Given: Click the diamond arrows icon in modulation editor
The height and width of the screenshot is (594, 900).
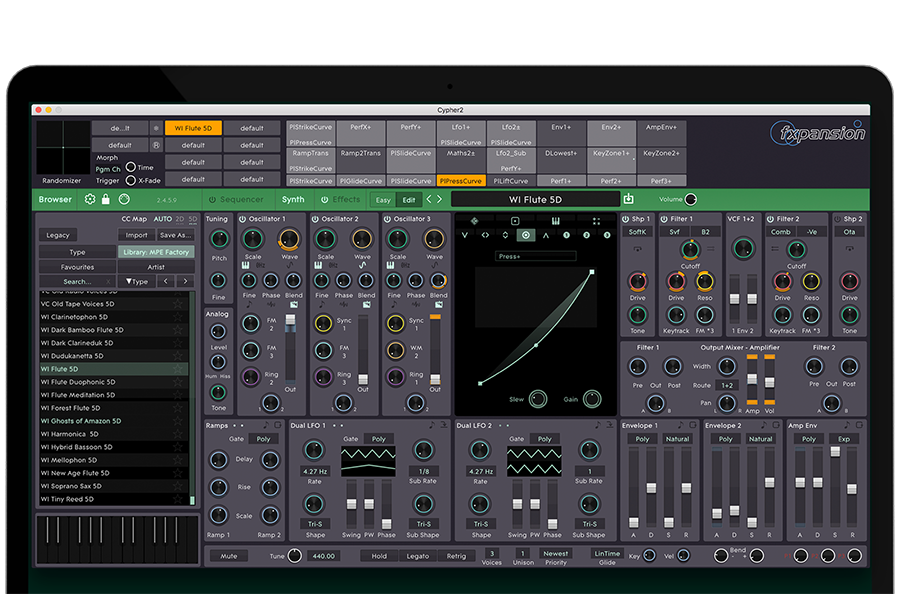Looking at the screenshot, I should point(474,221).
